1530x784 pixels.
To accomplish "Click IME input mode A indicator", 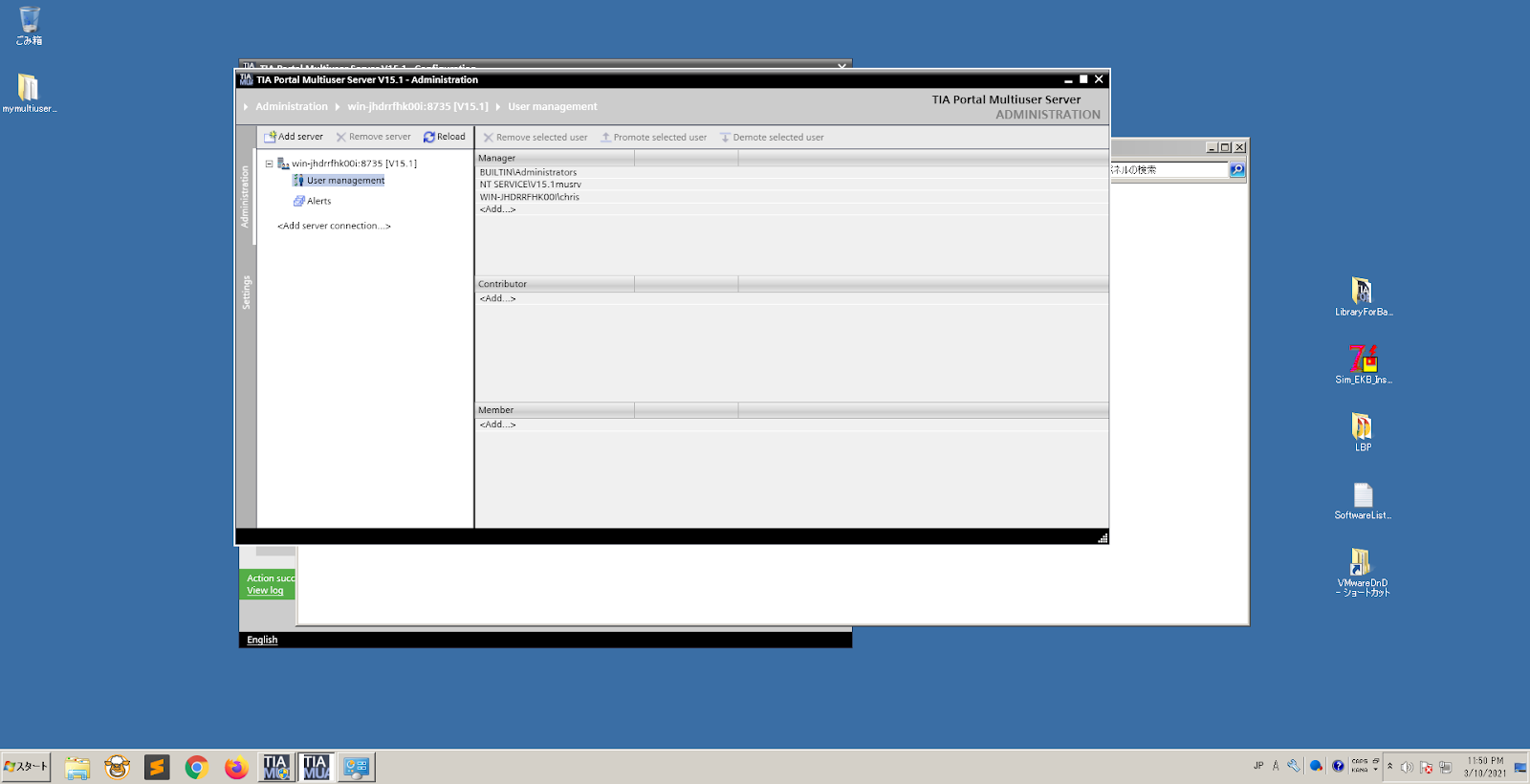I will tap(1276, 767).
